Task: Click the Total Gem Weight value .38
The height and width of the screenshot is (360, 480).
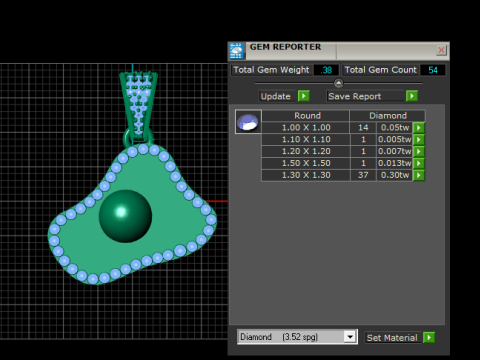Action: coord(326,70)
